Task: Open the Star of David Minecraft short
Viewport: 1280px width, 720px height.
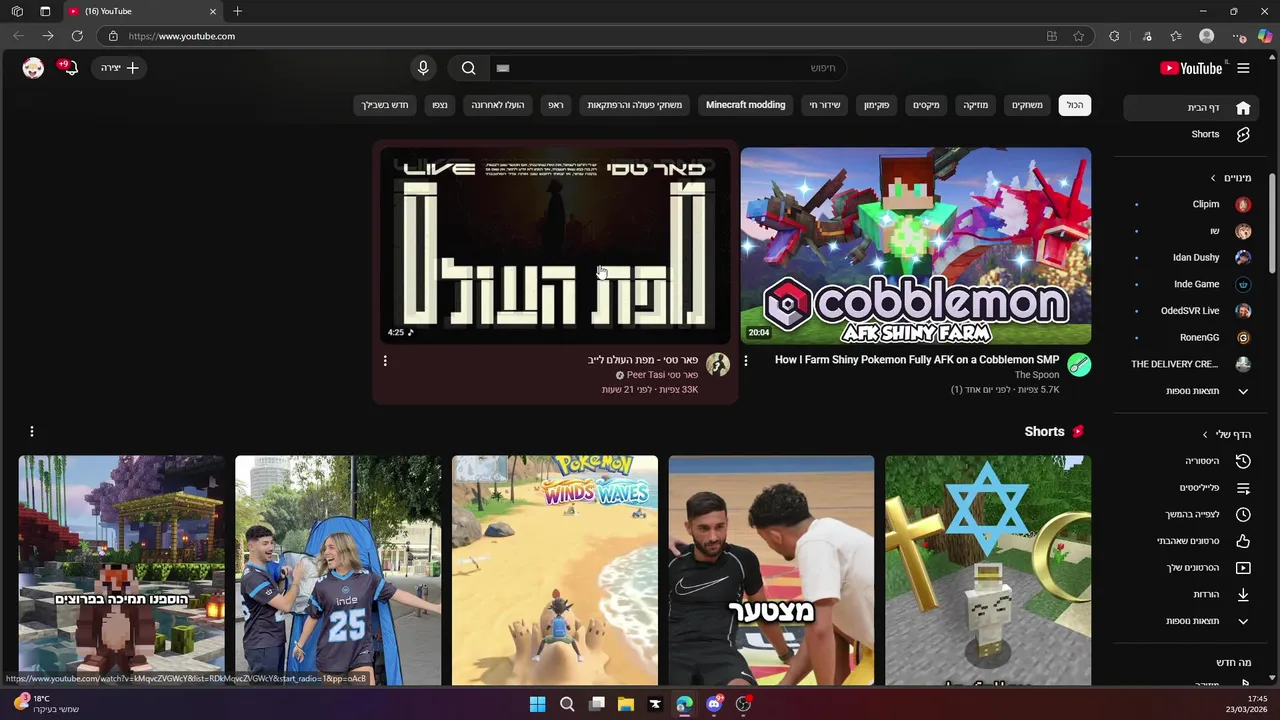Action: coord(988,570)
